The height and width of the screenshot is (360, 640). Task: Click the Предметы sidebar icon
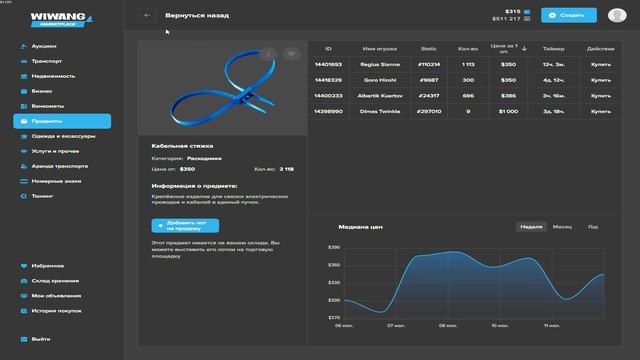point(24,121)
